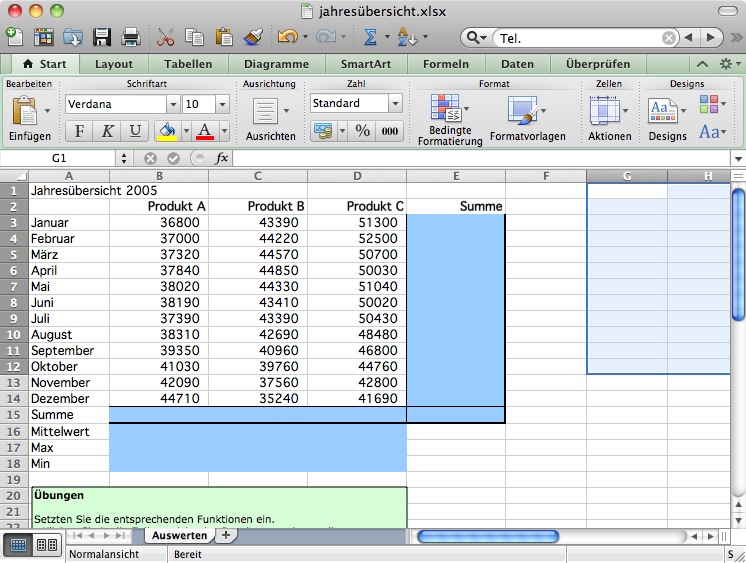This screenshot has width=746, height=563.
Task: Click the Format Painter brush icon
Action: (x=253, y=37)
